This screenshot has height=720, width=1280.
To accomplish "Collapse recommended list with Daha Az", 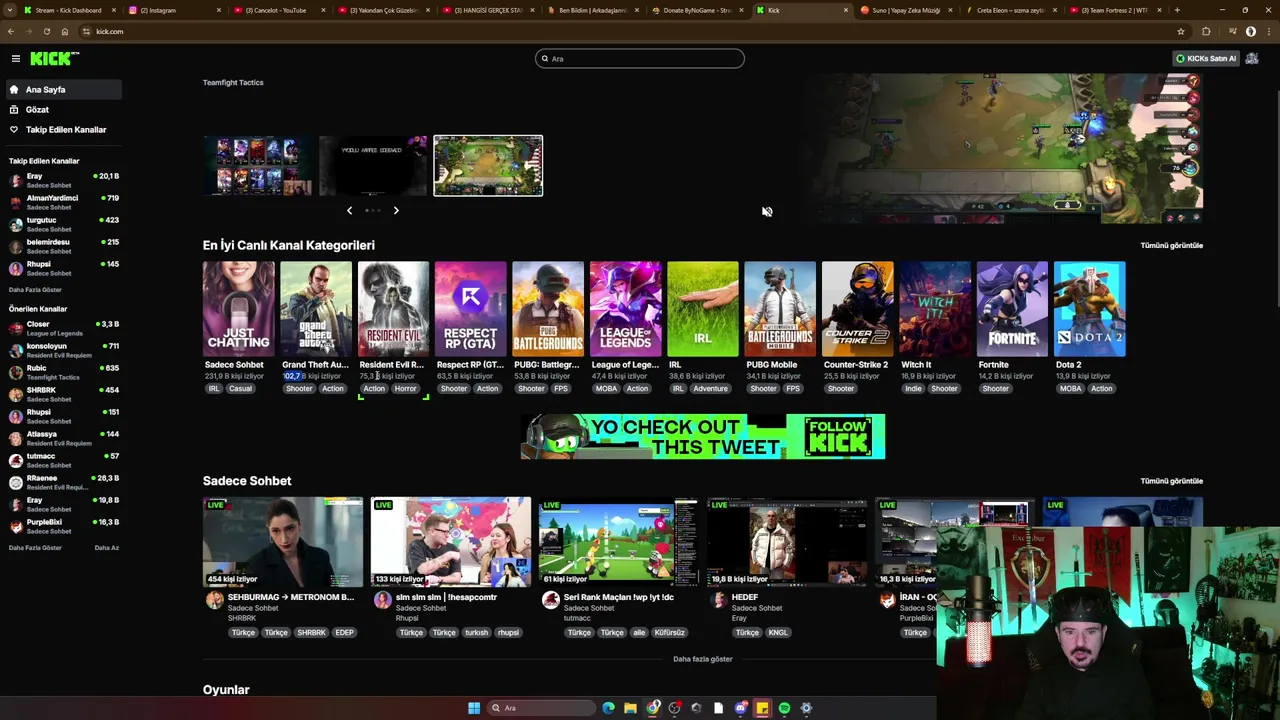I will [106, 548].
